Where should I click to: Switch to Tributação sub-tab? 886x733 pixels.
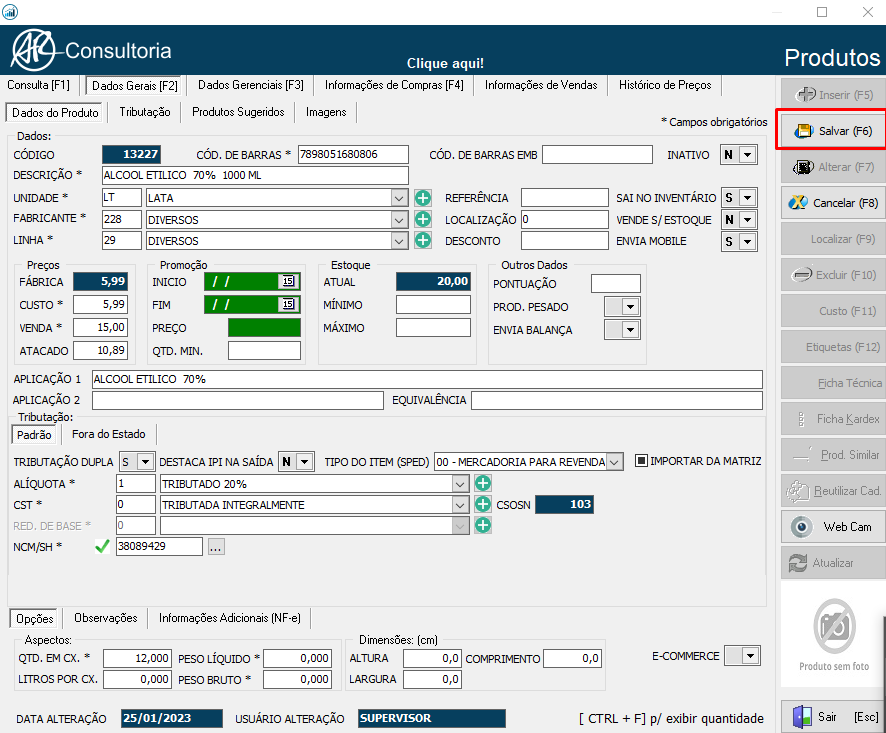pos(145,112)
